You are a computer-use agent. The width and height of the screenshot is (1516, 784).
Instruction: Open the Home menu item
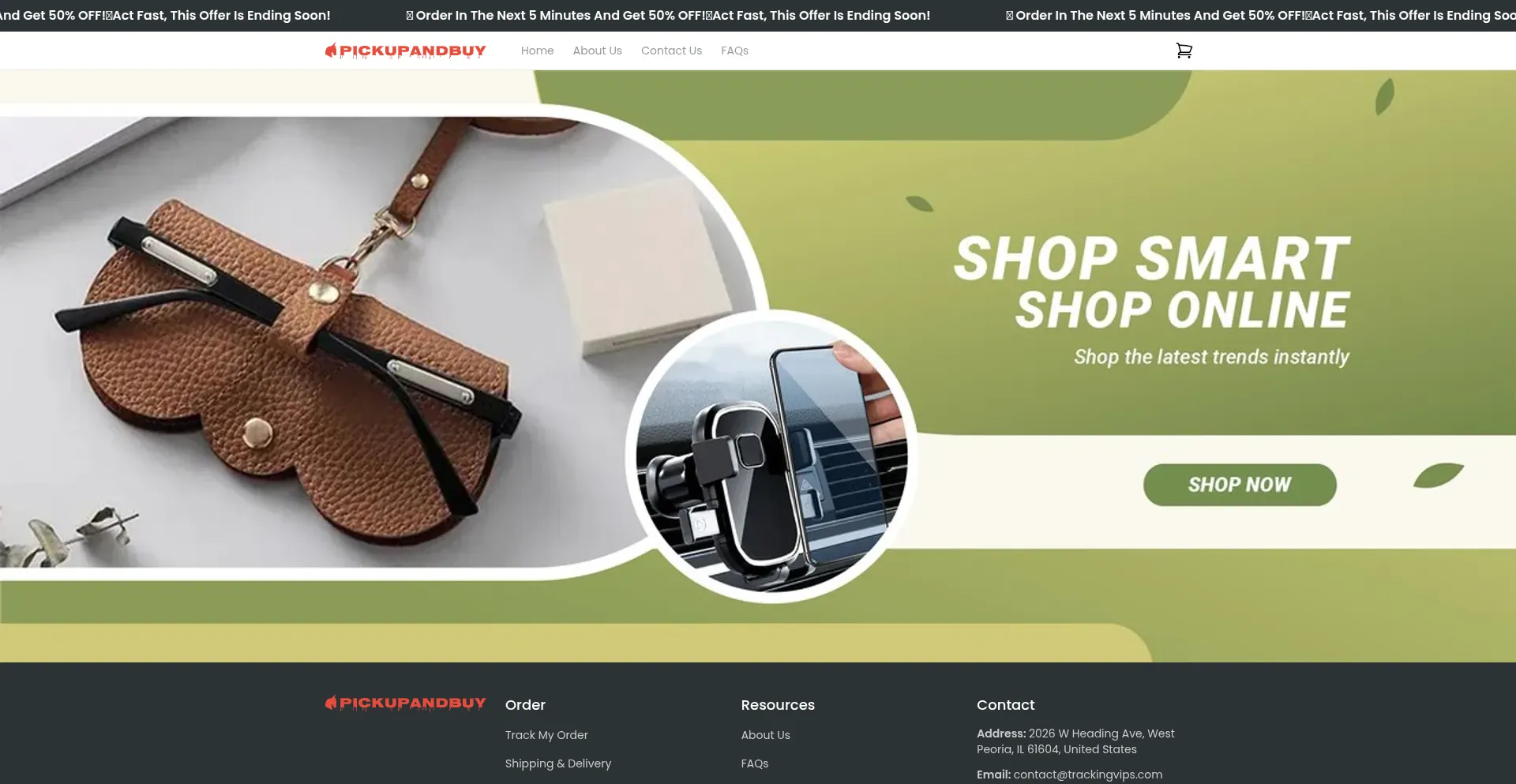click(537, 51)
